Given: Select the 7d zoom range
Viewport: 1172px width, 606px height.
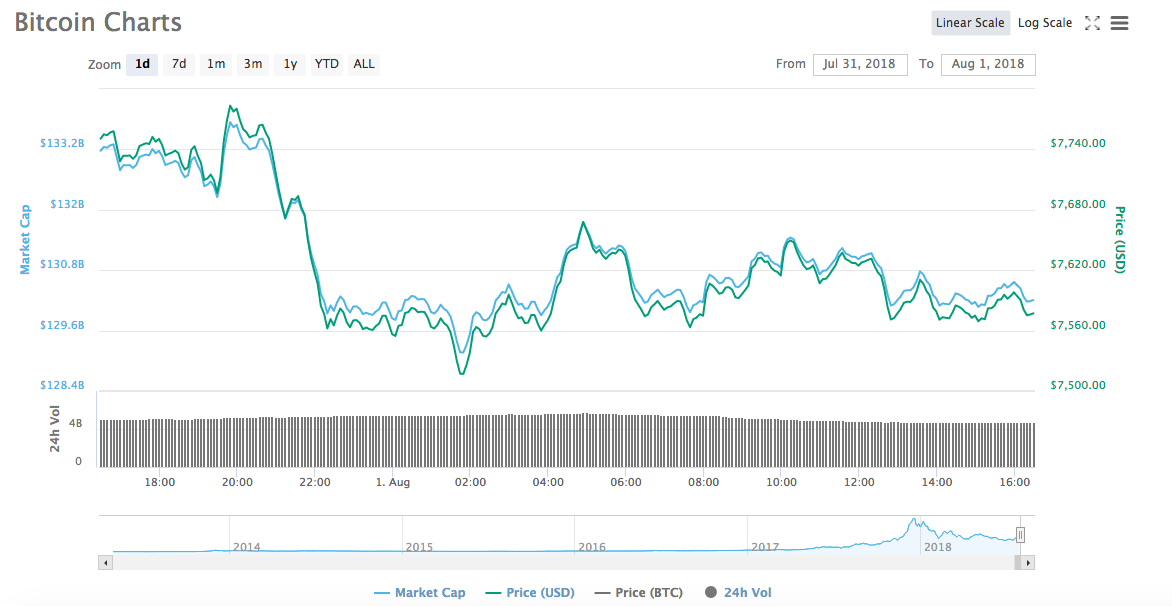Looking at the screenshot, I should point(179,64).
